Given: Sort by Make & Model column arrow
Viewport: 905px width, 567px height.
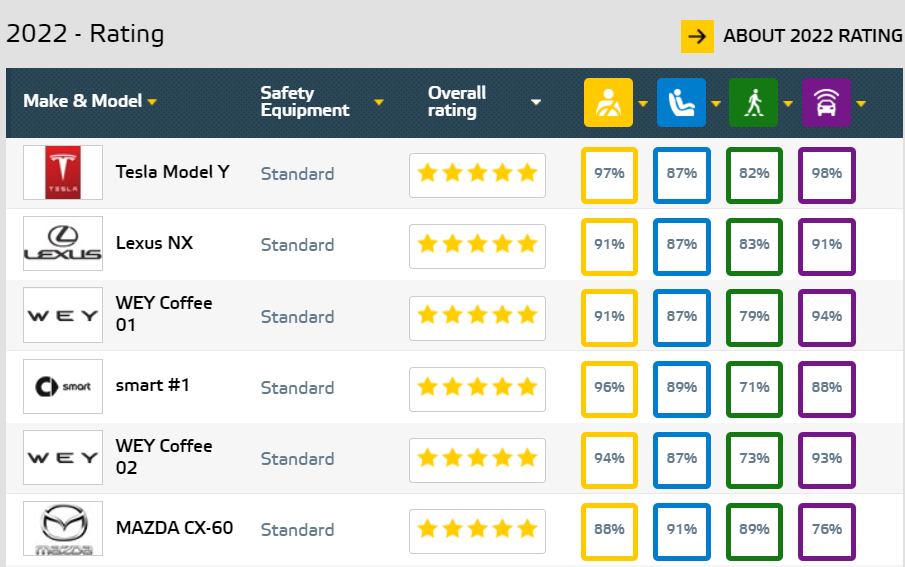Looking at the screenshot, I should click(152, 102).
